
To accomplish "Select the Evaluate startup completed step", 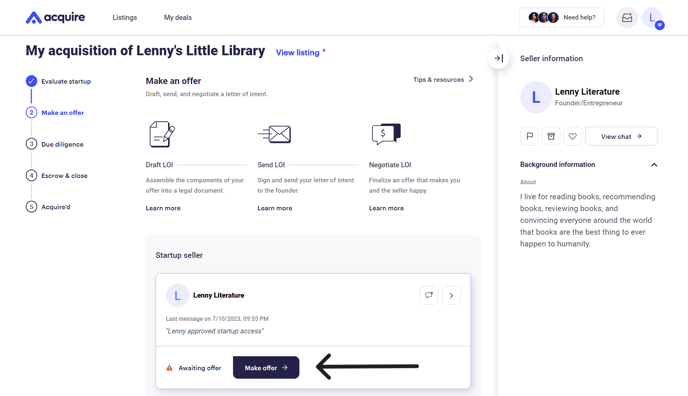I will click(x=58, y=81).
